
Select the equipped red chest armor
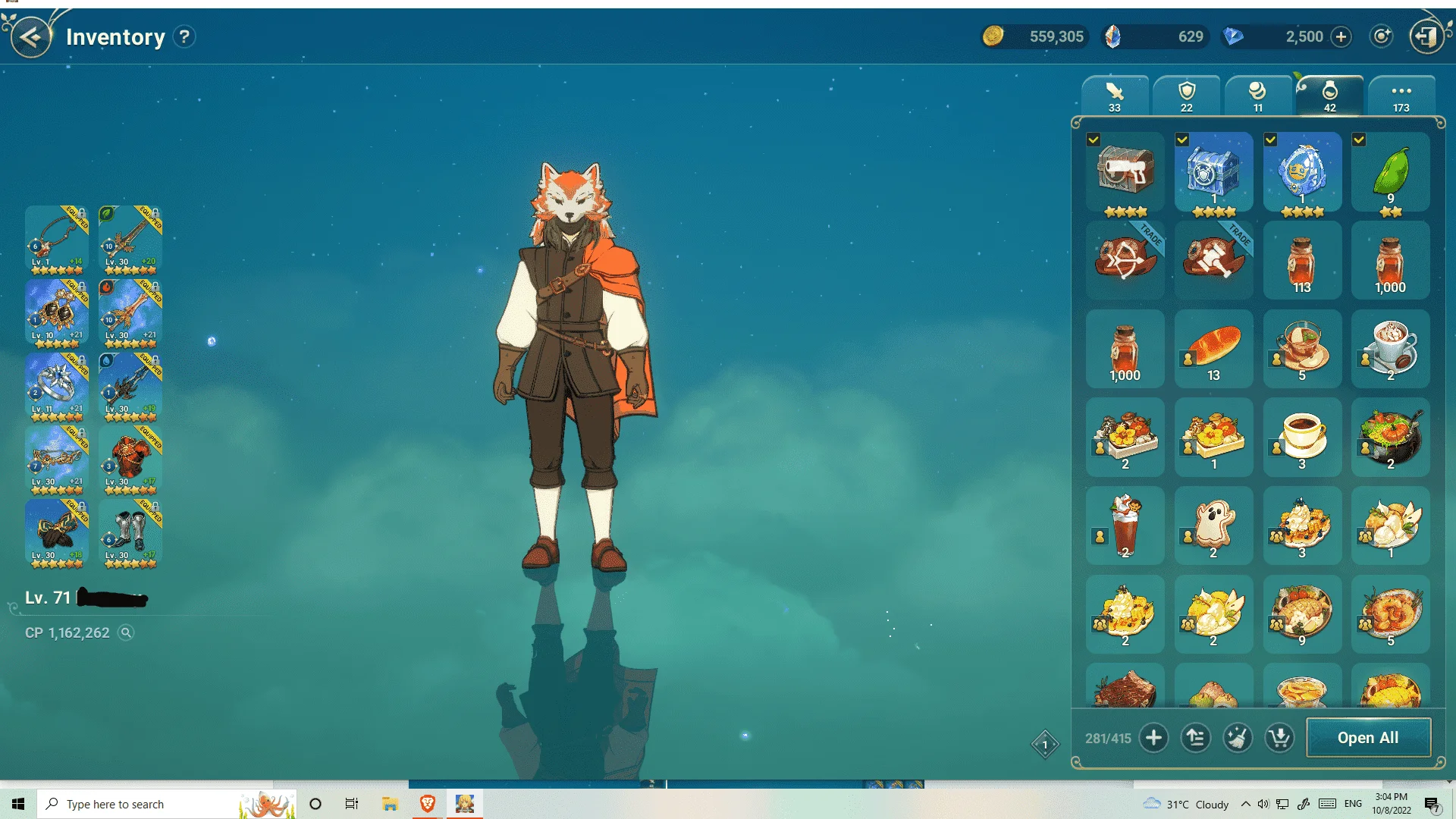(x=130, y=460)
